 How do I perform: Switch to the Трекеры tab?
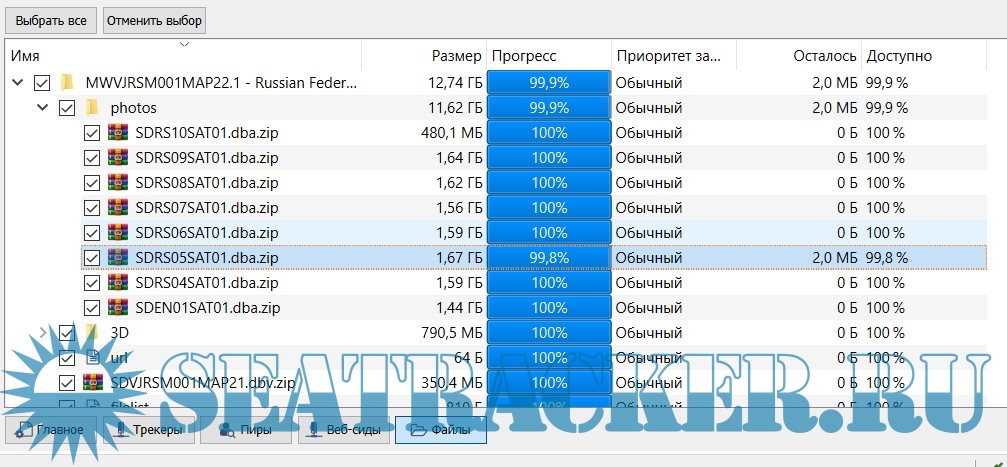(x=149, y=431)
